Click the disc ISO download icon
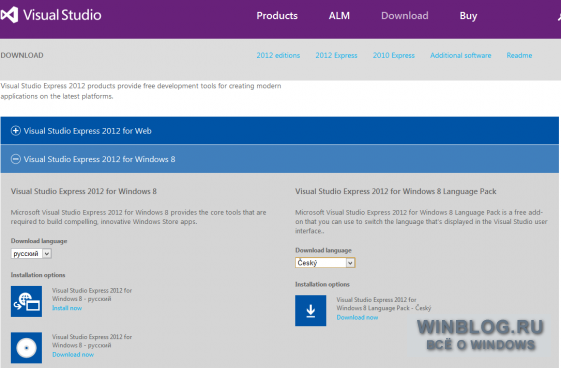This screenshot has width=561, height=368. [26, 348]
